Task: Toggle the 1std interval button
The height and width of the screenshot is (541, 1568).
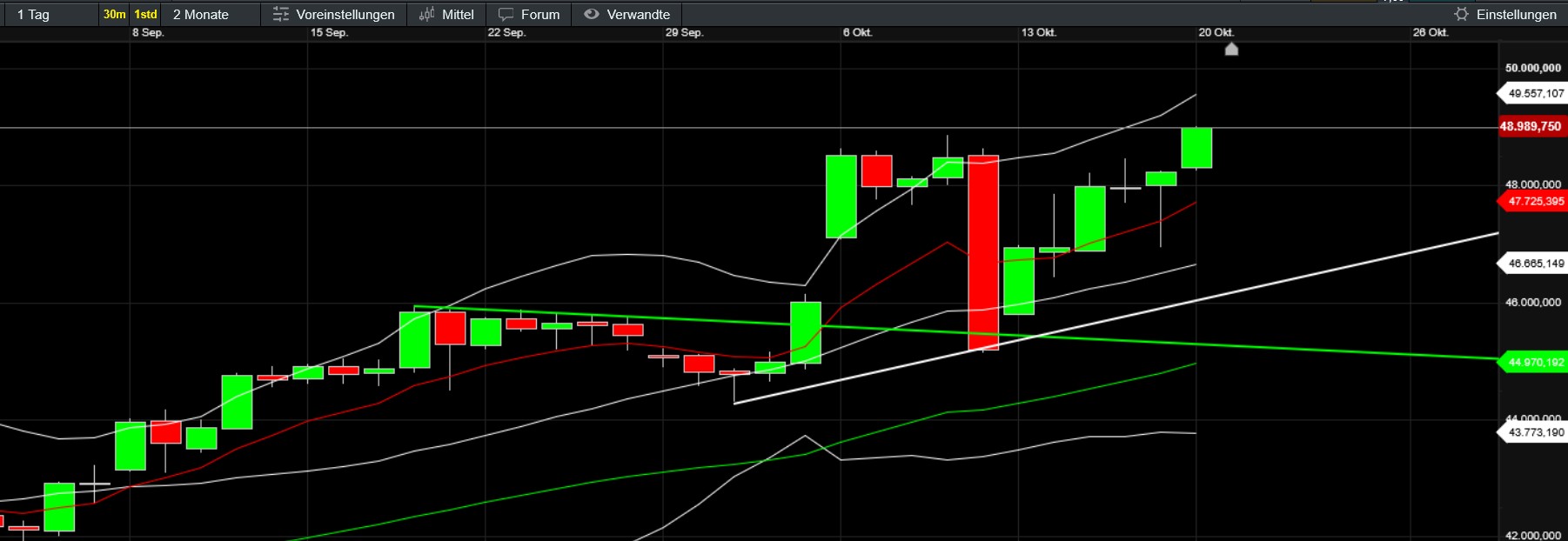Action: (145, 15)
